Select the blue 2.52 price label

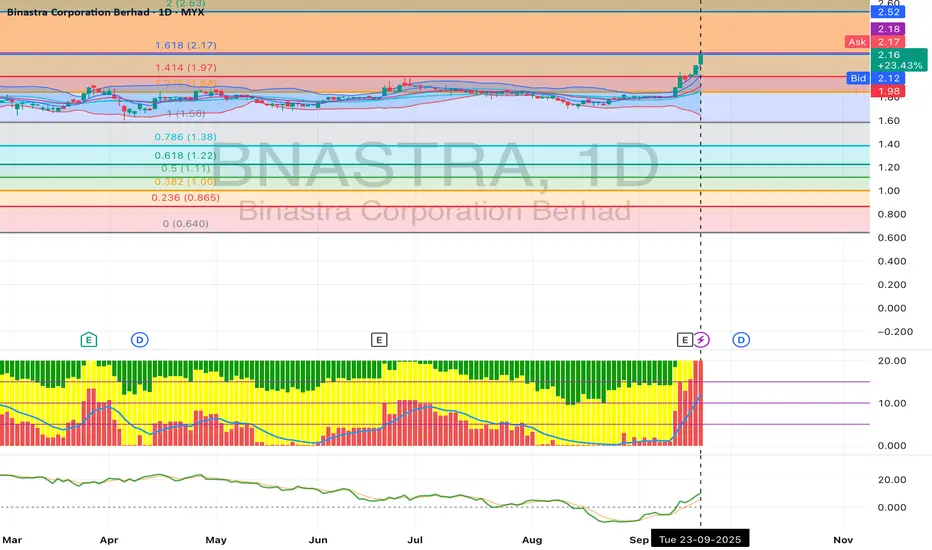pos(888,12)
